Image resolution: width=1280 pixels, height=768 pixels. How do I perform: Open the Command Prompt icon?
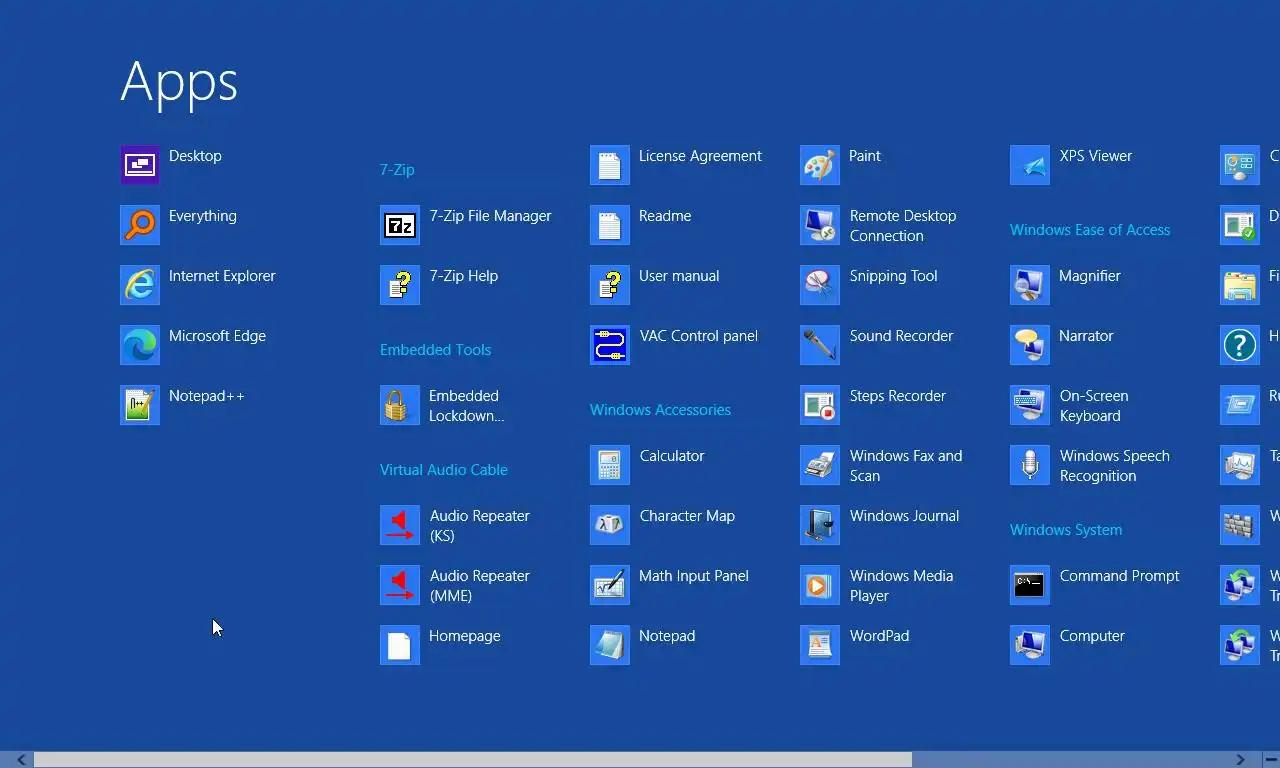[x=1030, y=585]
